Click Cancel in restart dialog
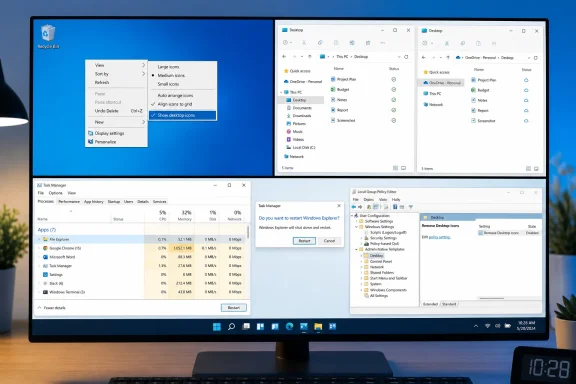576x384 pixels. pyautogui.click(x=329, y=241)
